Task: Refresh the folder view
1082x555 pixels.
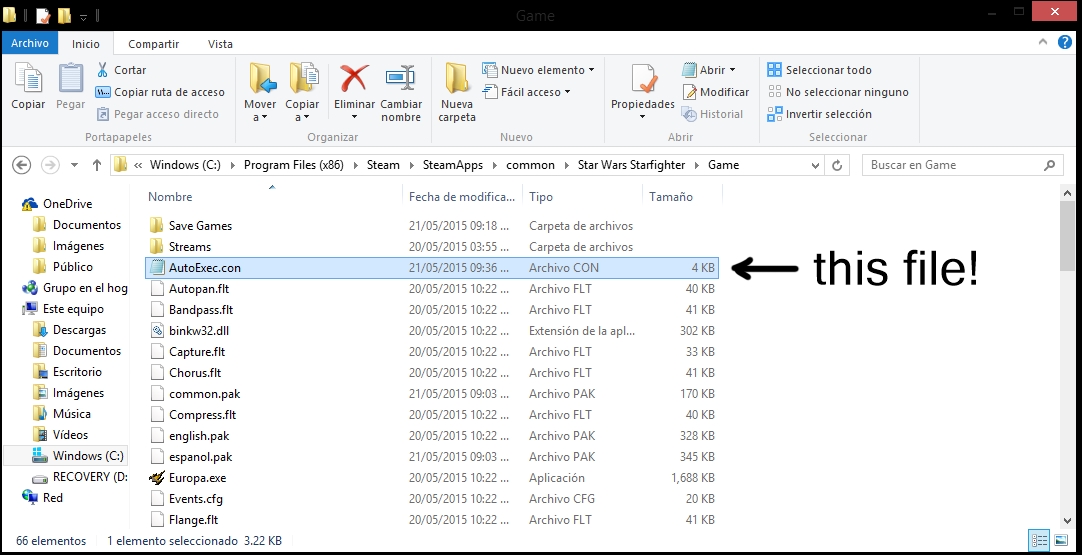Action: 837,166
